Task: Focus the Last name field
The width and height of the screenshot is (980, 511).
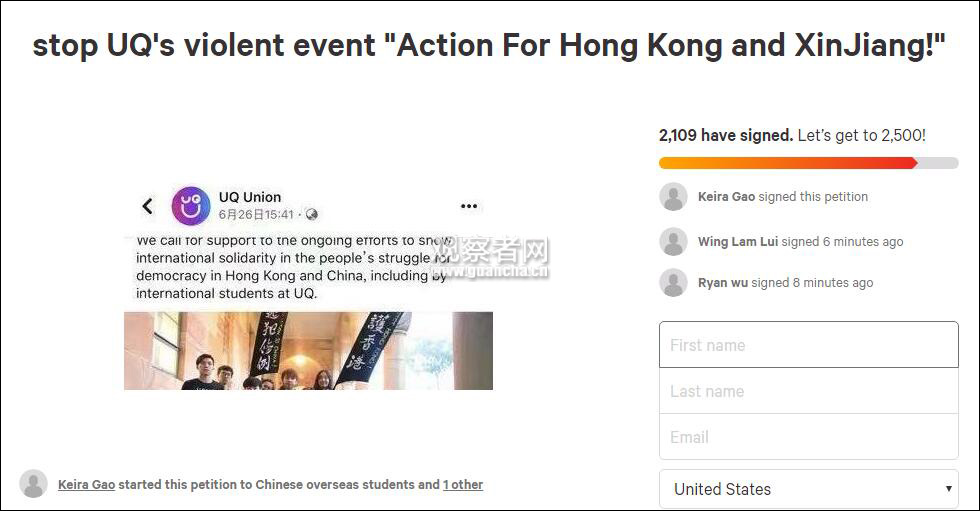Action: tap(808, 391)
